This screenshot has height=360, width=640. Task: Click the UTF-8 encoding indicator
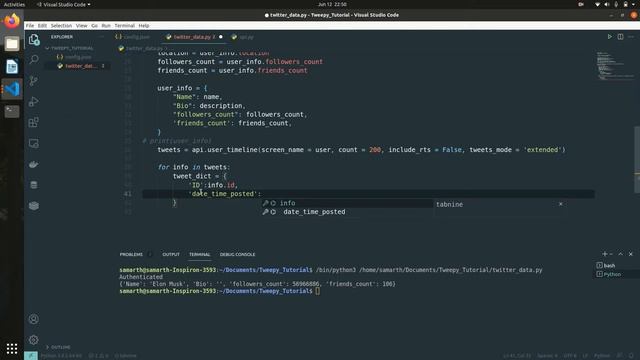coord(570,356)
